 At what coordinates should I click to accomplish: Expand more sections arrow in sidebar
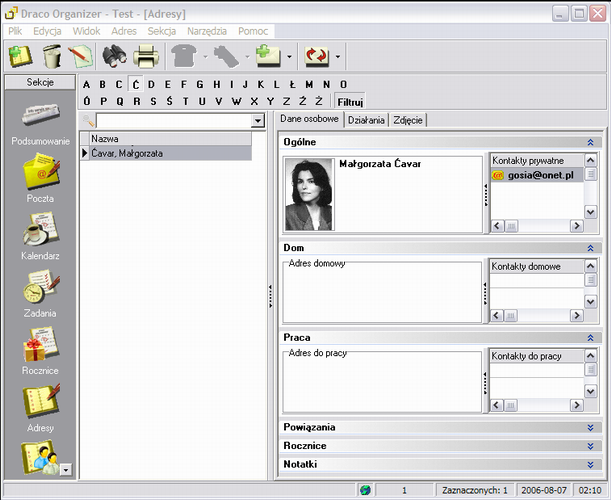pos(66,470)
